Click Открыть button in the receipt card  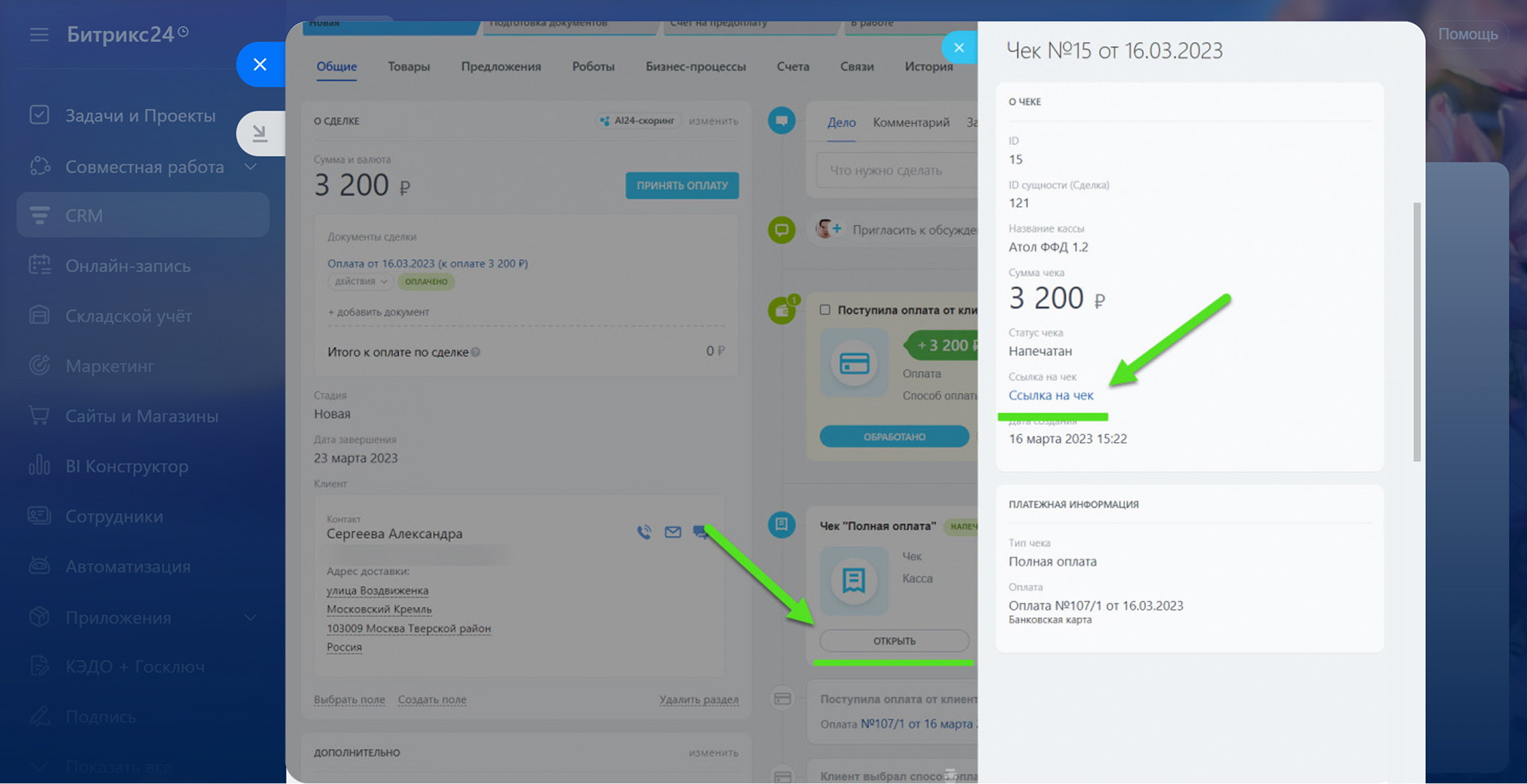click(x=895, y=641)
